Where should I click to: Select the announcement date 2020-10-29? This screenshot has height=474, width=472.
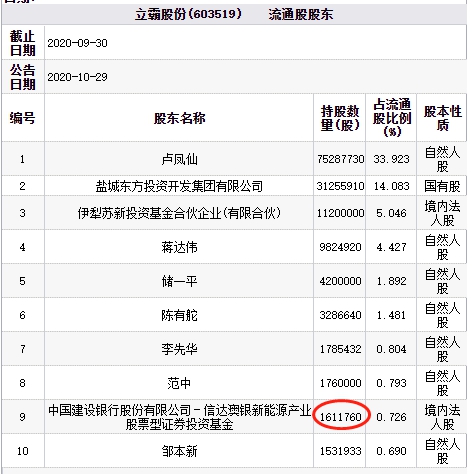tap(77, 77)
